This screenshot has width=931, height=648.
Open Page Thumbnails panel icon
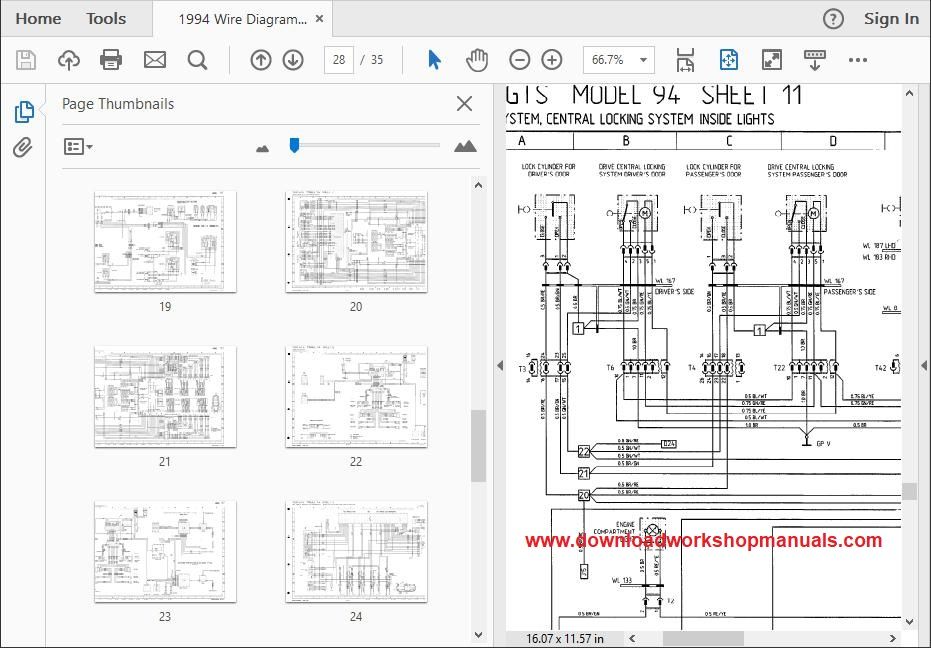pyautogui.click(x=24, y=112)
